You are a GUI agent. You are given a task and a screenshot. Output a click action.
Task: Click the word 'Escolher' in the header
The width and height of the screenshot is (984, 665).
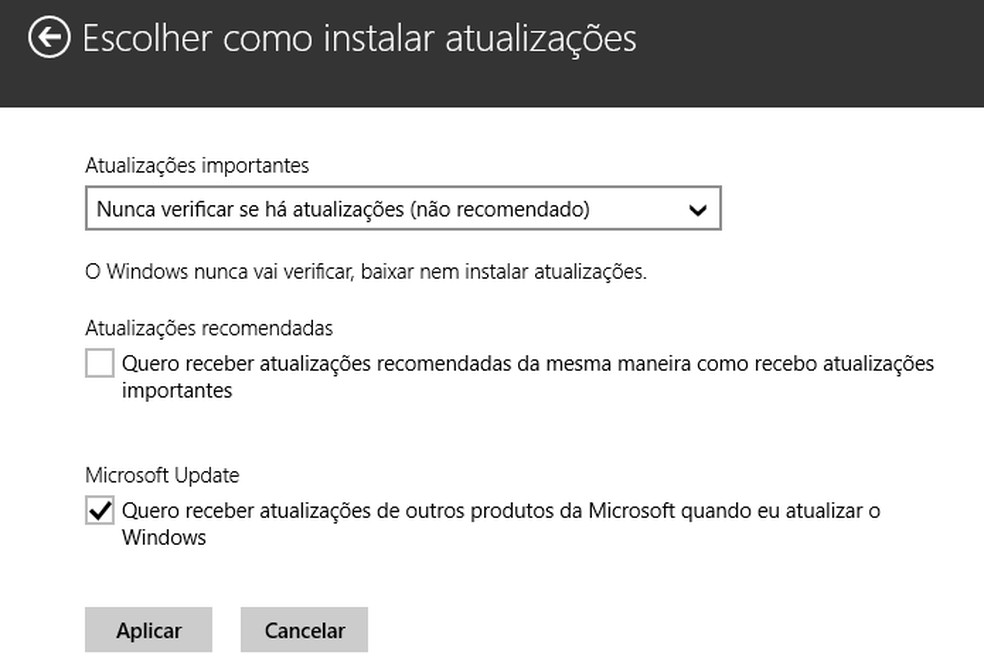click(148, 39)
